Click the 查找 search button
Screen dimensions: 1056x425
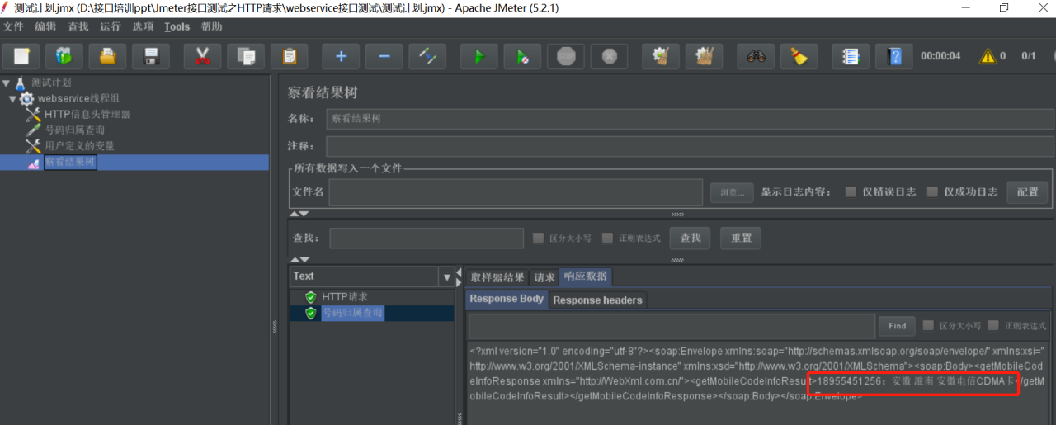tap(690, 238)
